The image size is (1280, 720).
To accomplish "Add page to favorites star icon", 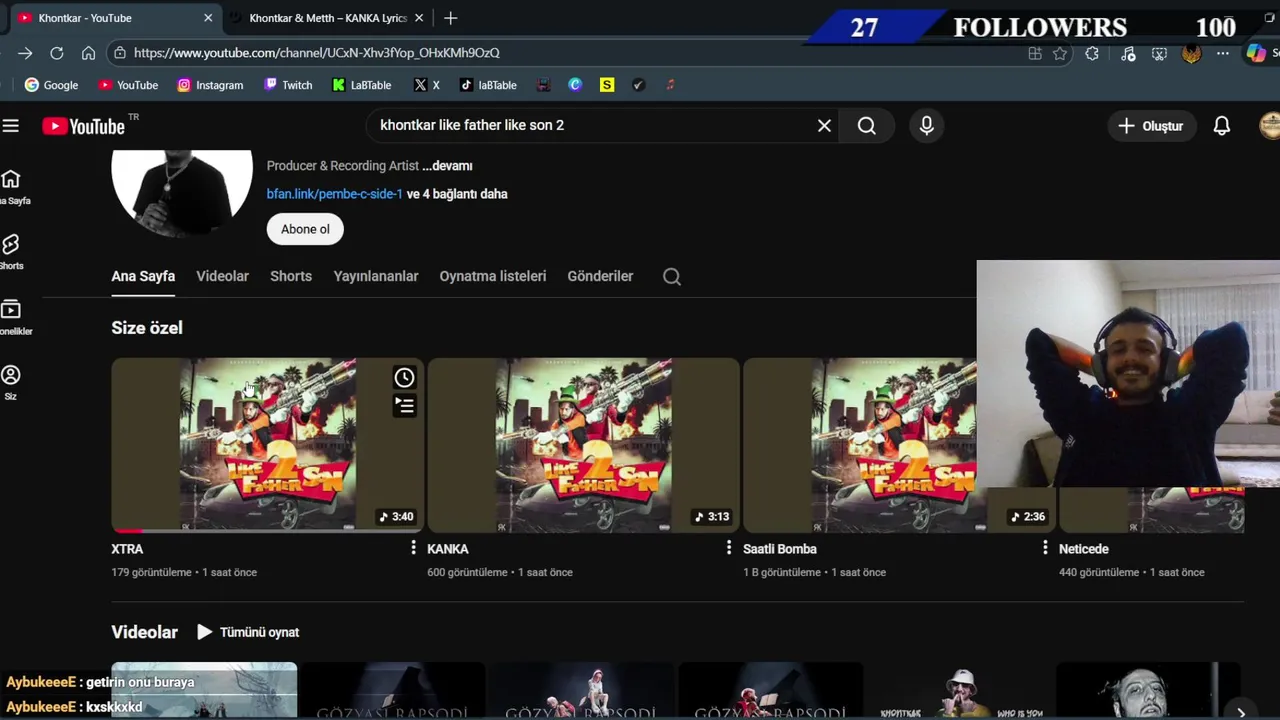I will pyautogui.click(x=1060, y=54).
